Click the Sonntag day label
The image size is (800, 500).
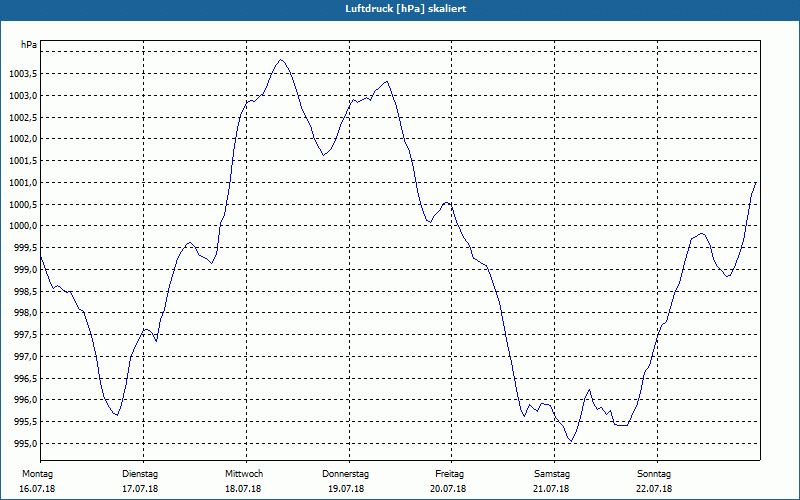tap(654, 474)
